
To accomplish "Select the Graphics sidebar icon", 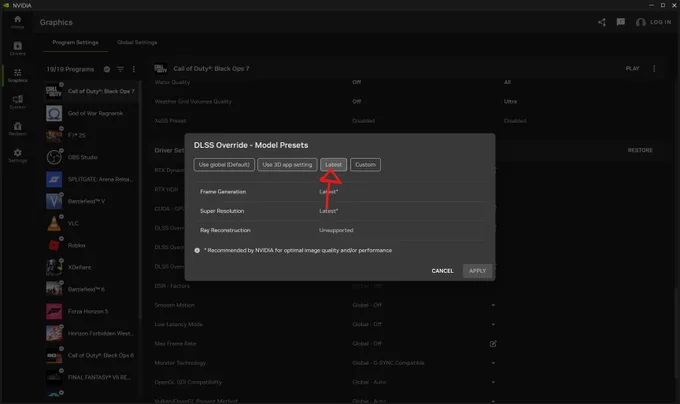I will click(17, 75).
